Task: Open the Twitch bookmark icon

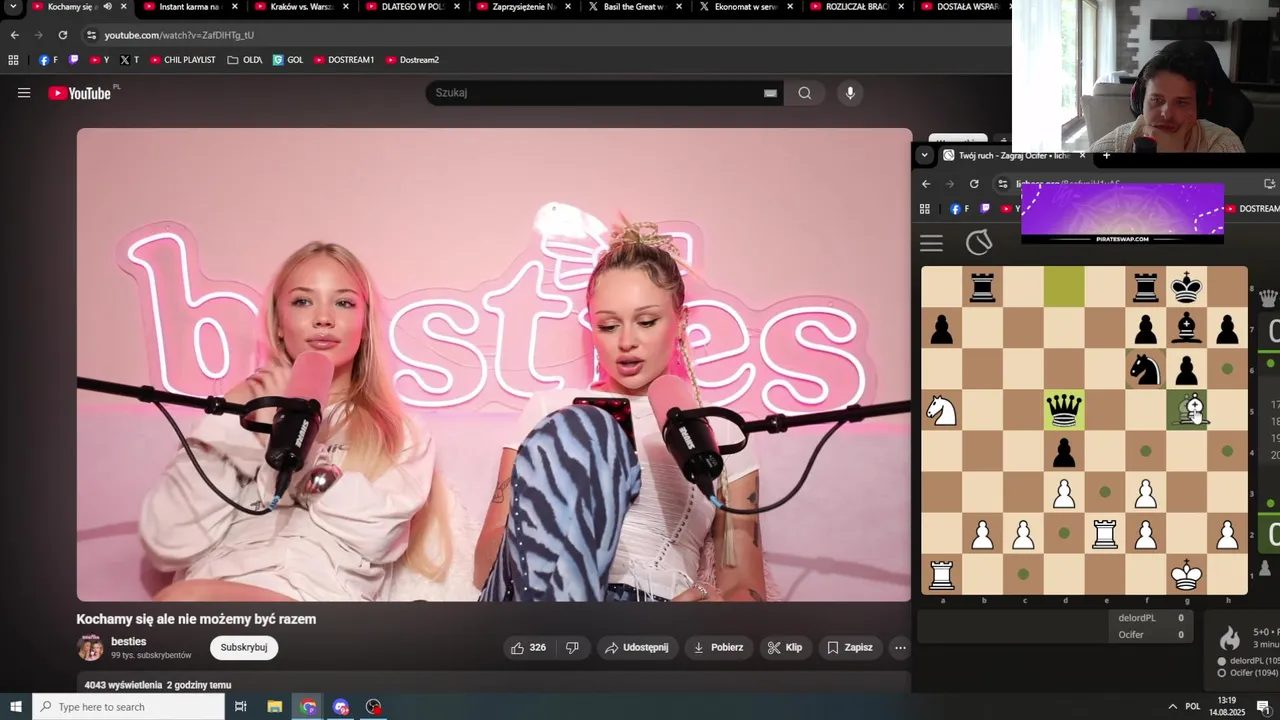Action: [74, 60]
